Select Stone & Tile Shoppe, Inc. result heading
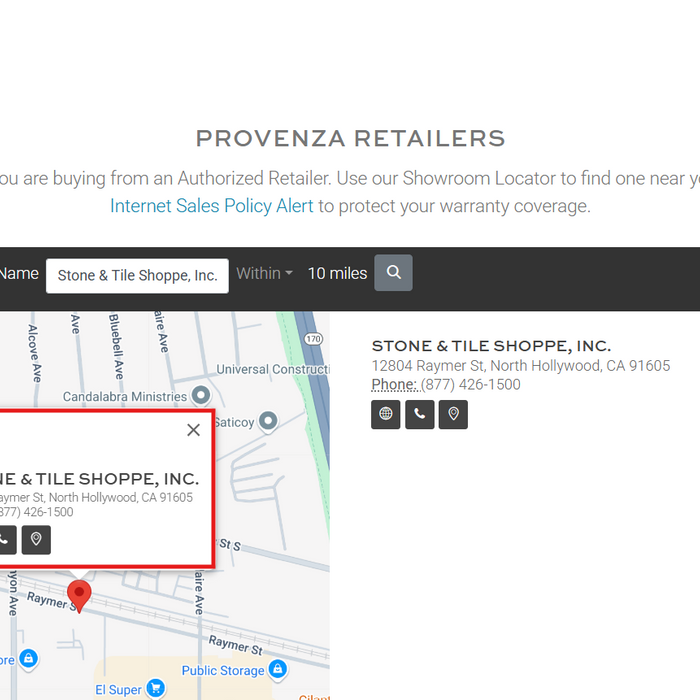The width and height of the screenshot is (700, 700). (491, 346)
